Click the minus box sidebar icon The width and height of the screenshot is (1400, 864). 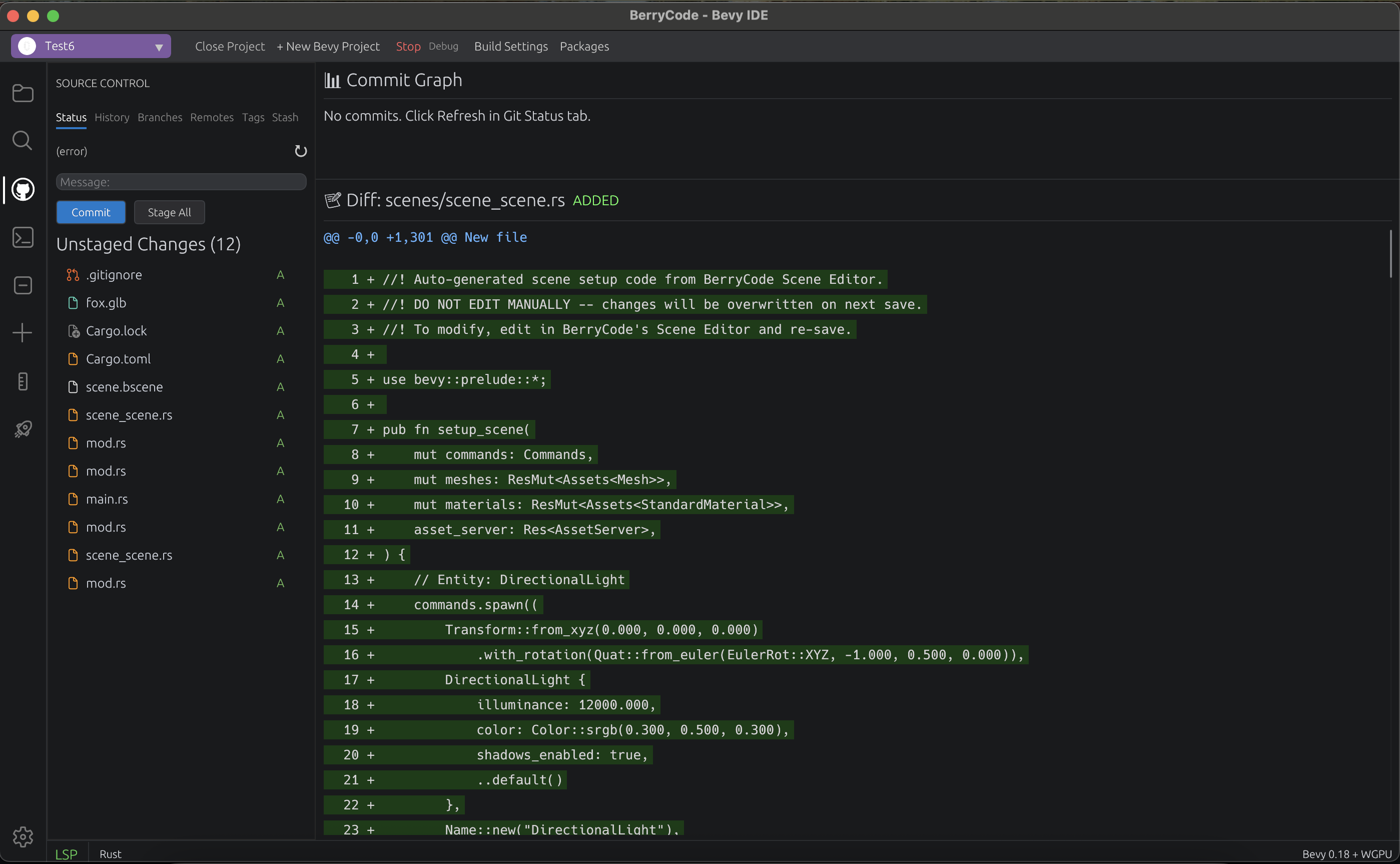point(23,285)
